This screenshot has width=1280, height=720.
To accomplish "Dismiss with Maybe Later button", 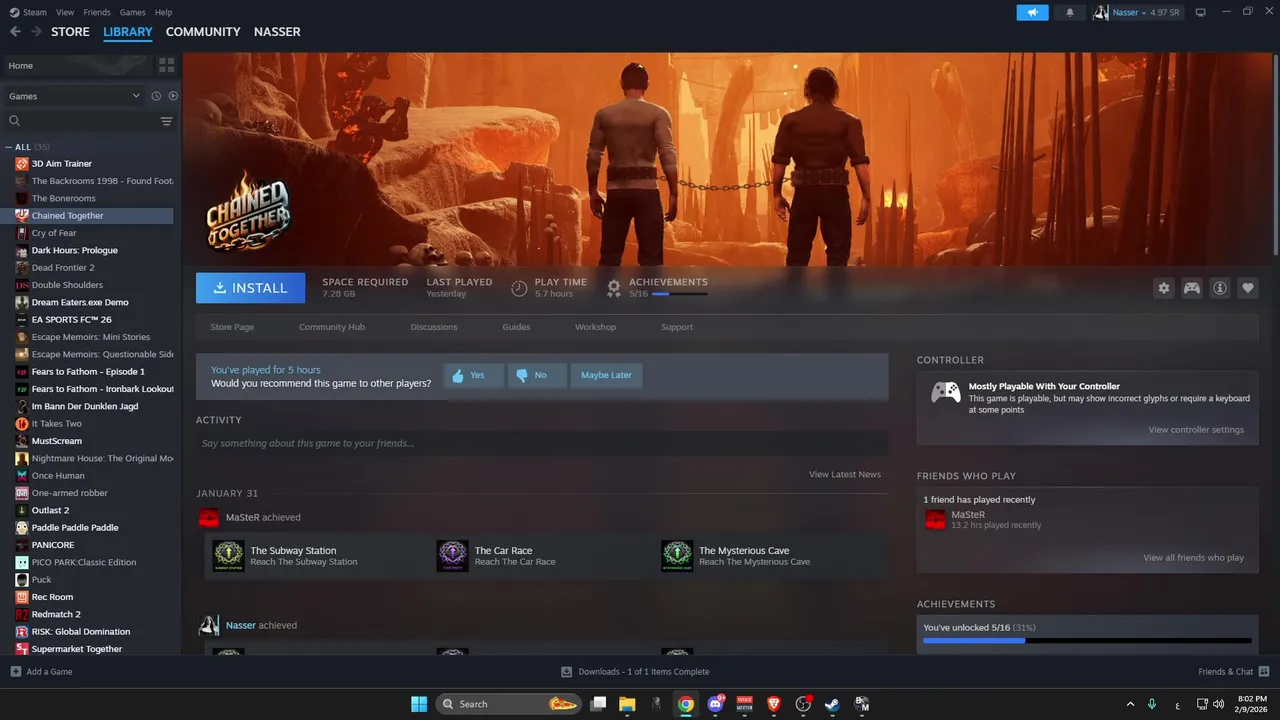I will click(606, 375).
